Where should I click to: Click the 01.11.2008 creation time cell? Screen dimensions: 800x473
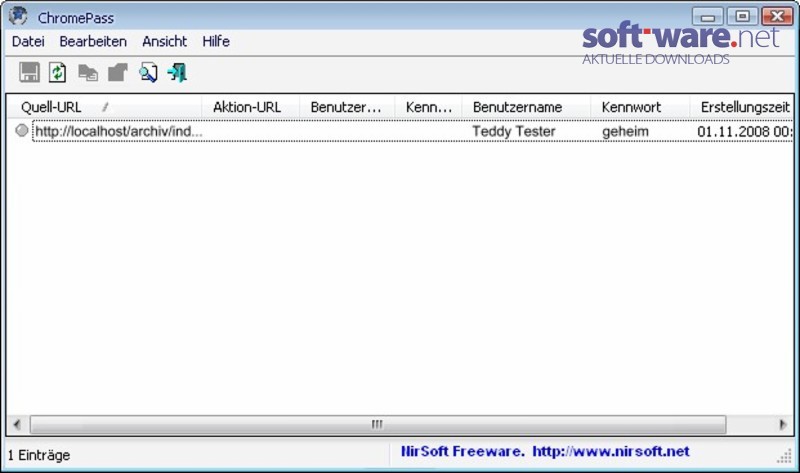[744, 131]
